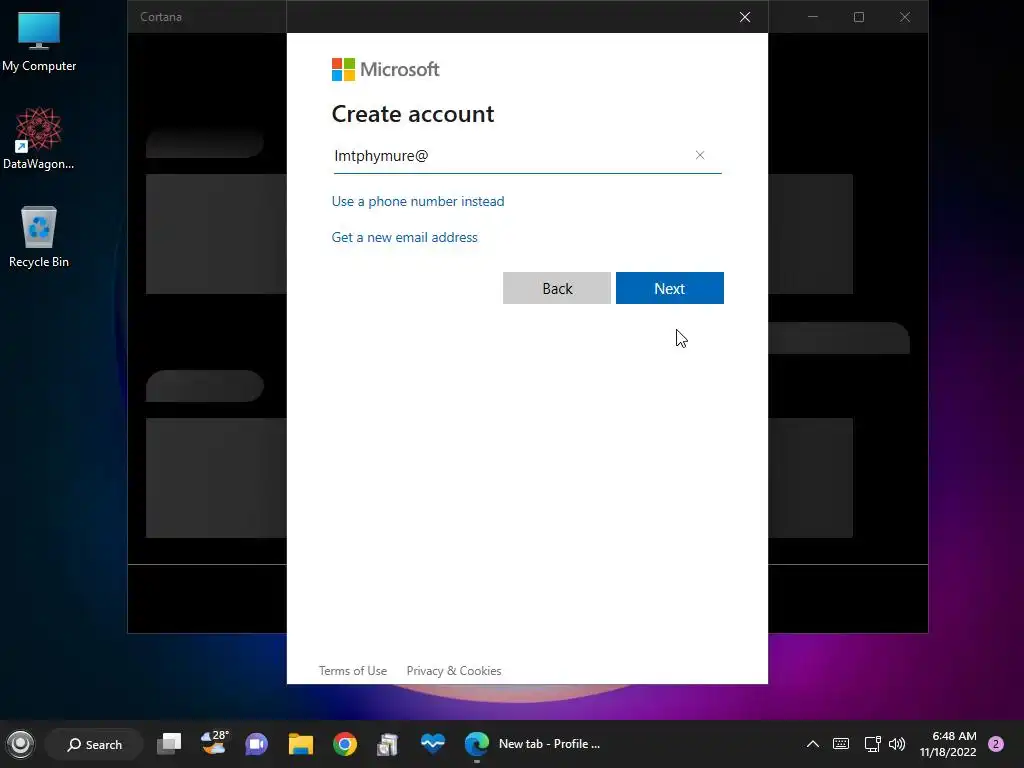1024x768 pixels.
Task: Clear the email input with the X icon
Action: [x=699, y=155]
